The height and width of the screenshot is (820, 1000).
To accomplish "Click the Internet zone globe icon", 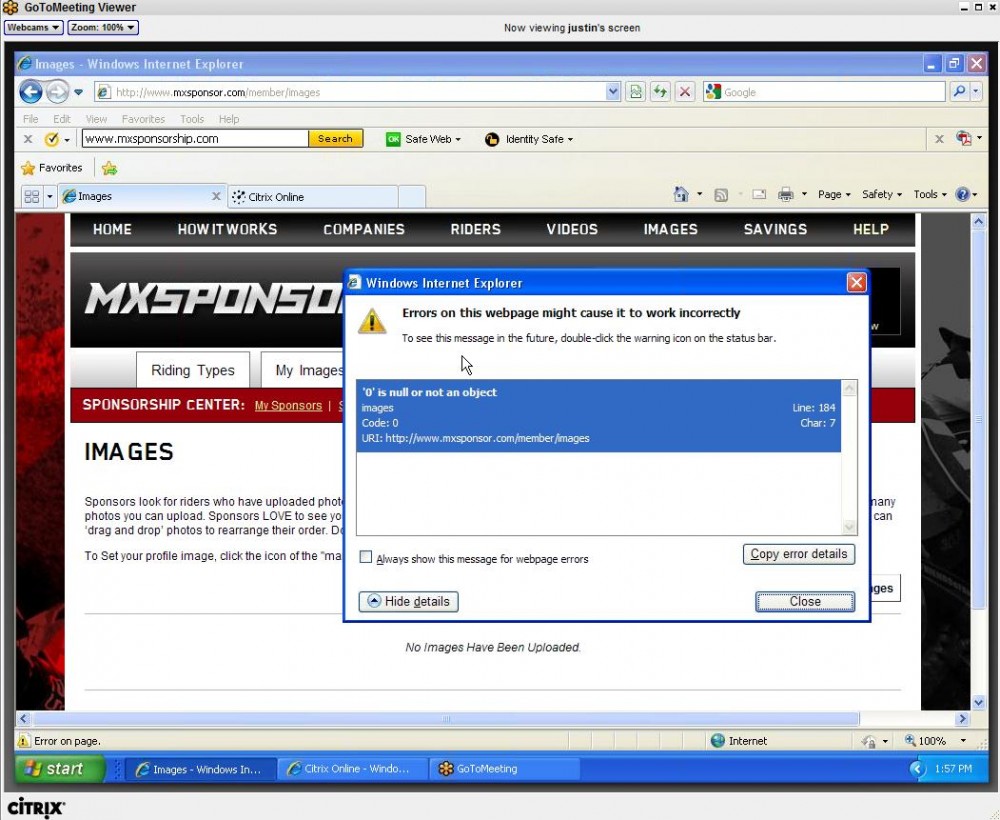I will coord(717,740).
